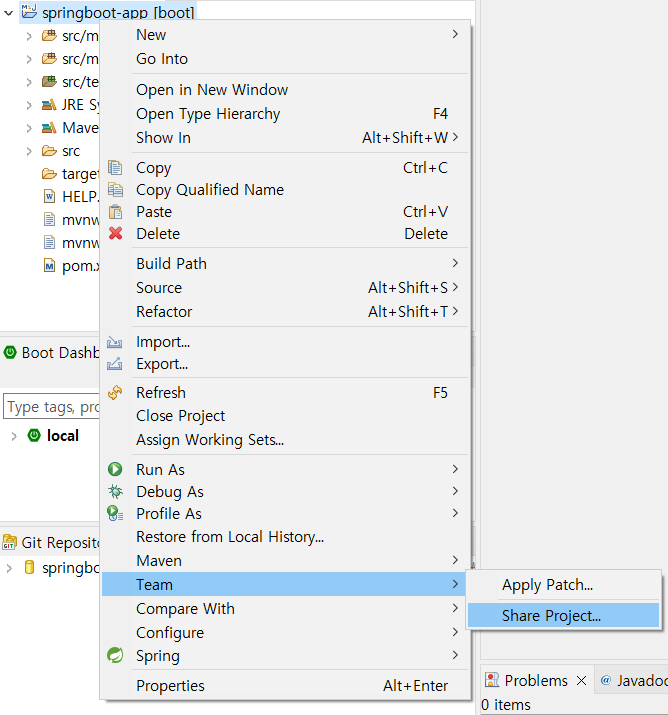Open the Source submenu
668x715 pixels.
[286, 288]
